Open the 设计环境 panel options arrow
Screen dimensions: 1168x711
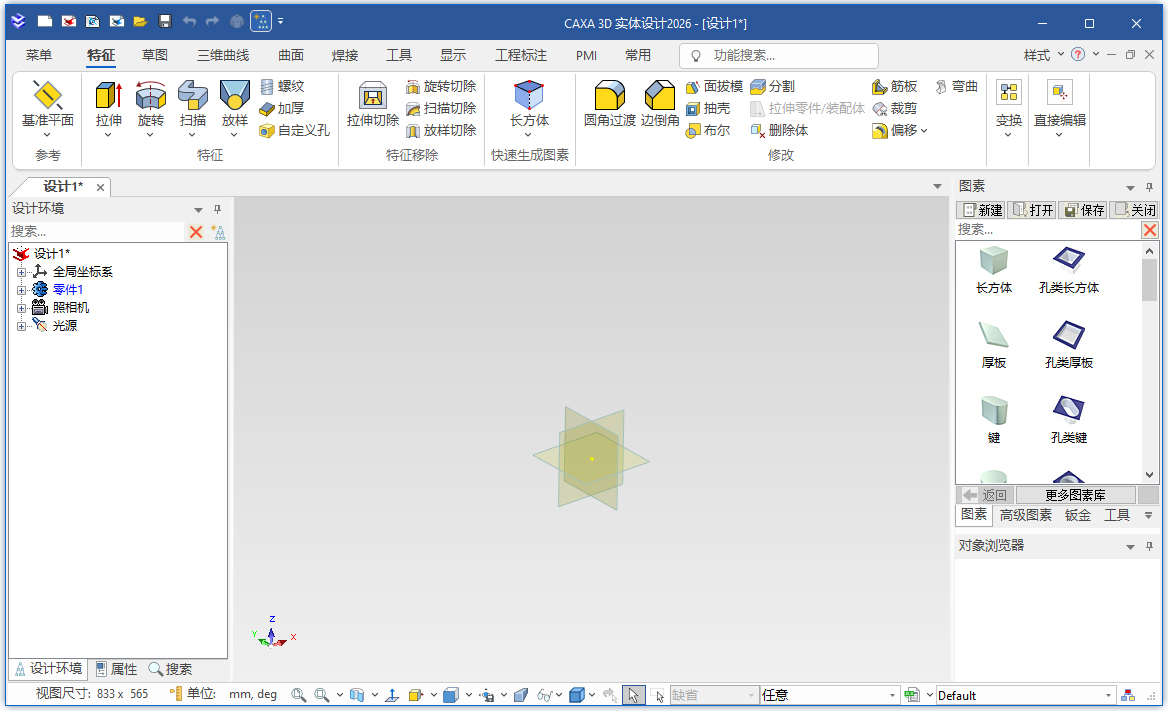[198, 209]
